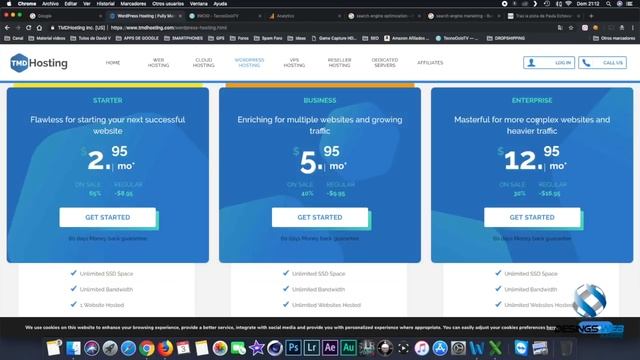Click Get Started on the Enterprise plan
Image resolution: width=640 pixels, height=360 pixels.
pyautogui.click(x=532, y=217)
